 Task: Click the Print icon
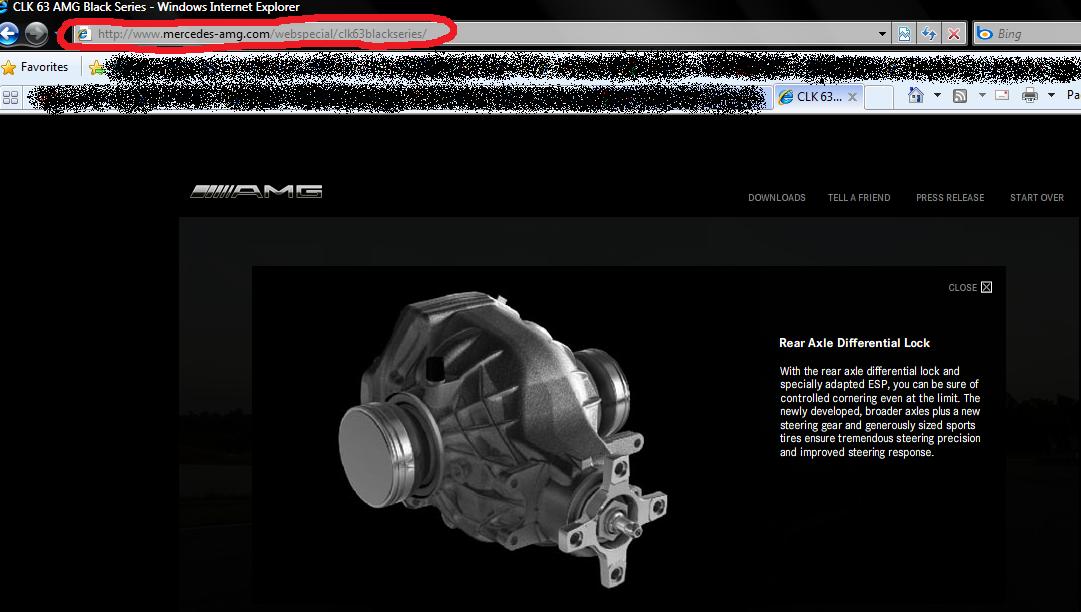pyautogui.click(x=1029, y=95)
